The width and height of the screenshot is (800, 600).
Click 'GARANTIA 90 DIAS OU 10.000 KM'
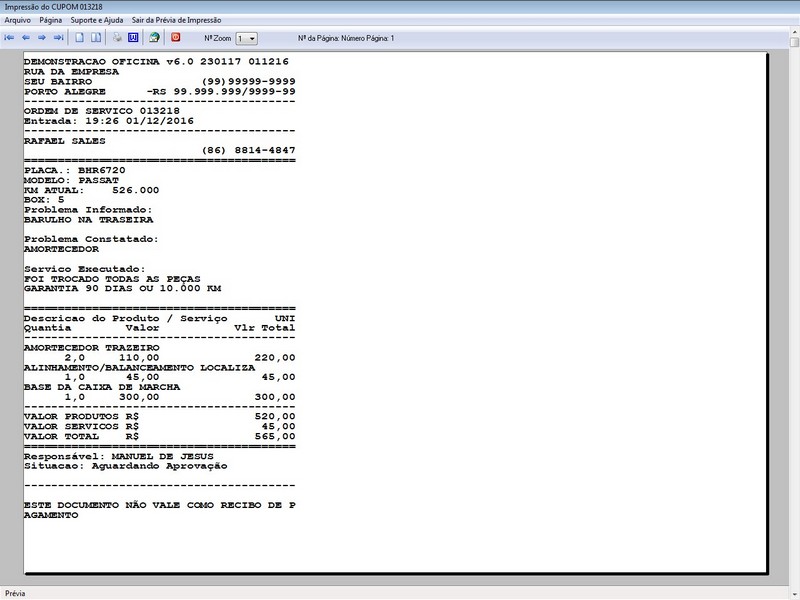pos(122,289)
